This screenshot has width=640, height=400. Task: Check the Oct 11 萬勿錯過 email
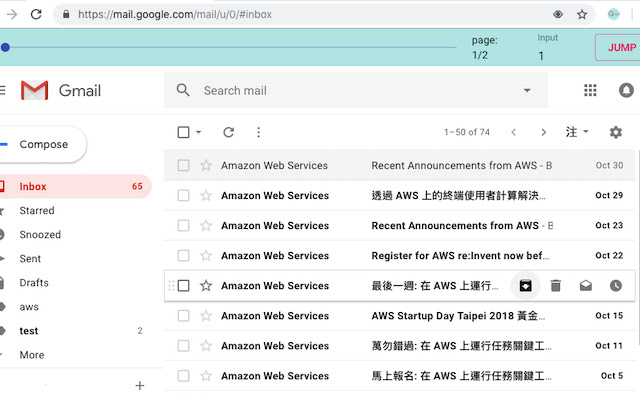tap(183, 346)
